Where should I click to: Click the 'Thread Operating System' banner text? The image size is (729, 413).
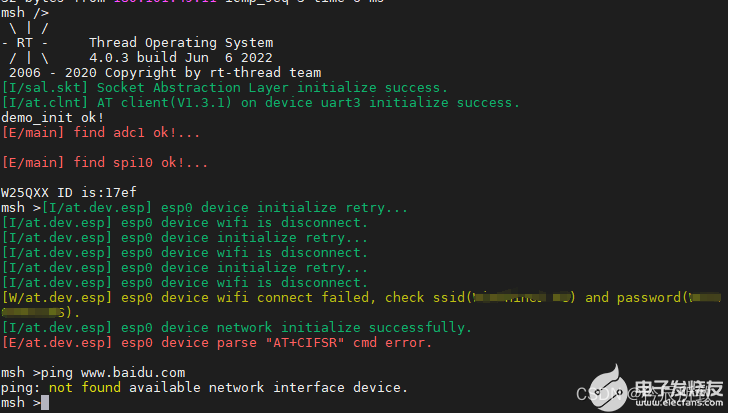(181, 43)
